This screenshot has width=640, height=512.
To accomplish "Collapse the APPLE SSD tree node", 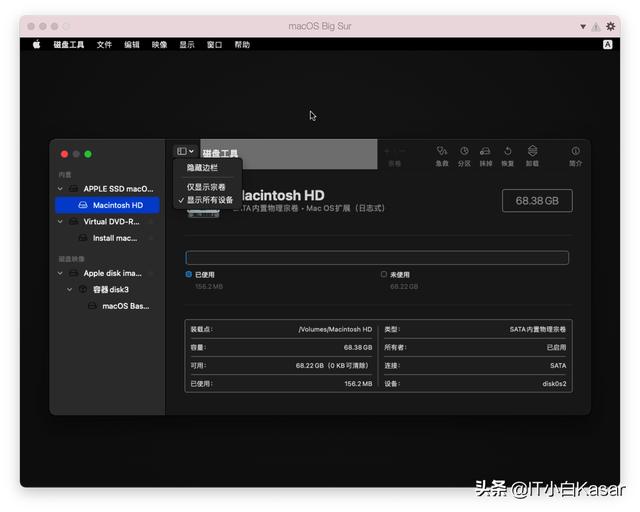I will tap(60, 189).
